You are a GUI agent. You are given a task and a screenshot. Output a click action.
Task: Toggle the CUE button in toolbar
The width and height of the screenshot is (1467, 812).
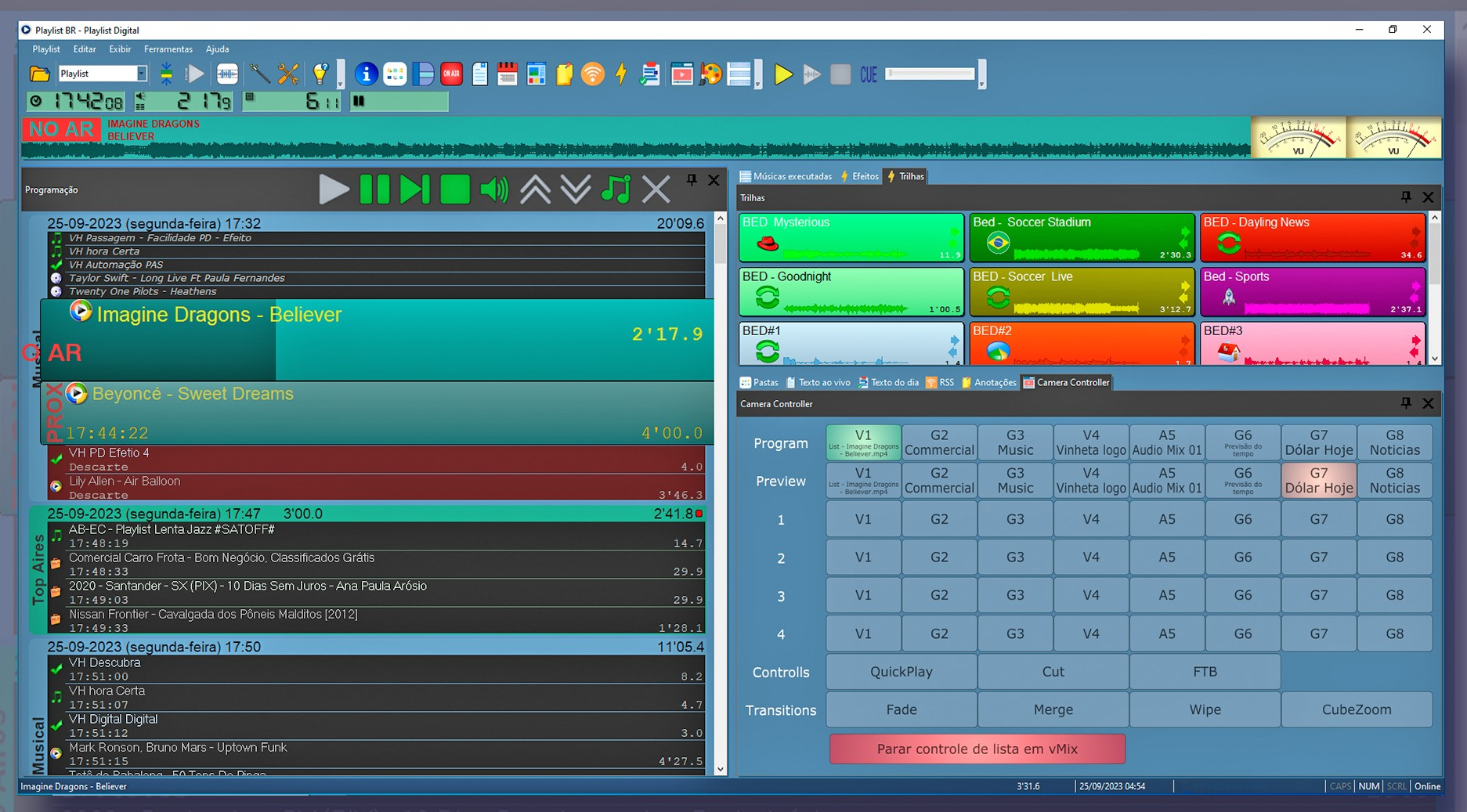pos(869,74)
